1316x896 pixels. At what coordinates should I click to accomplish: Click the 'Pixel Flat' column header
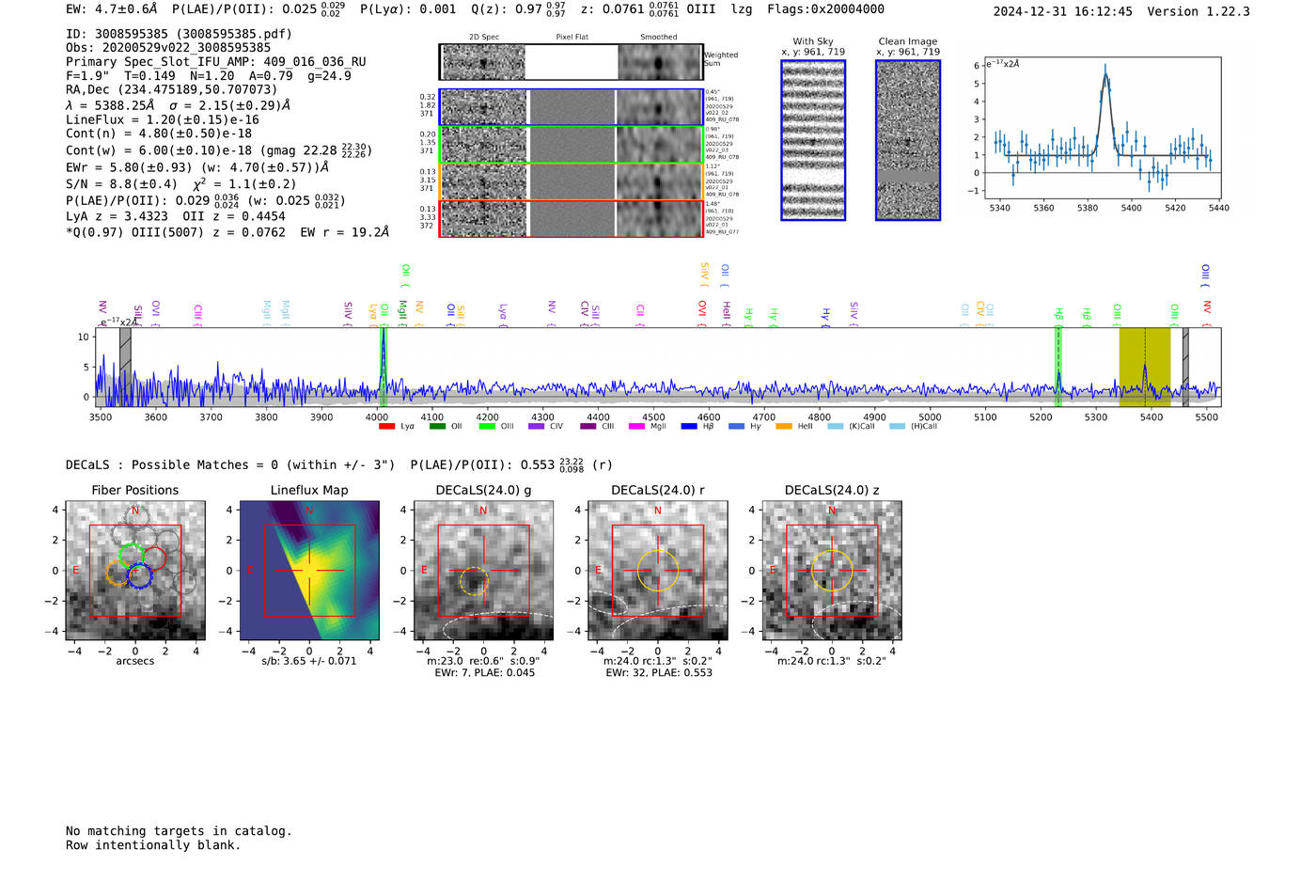[x=572, y=38]
